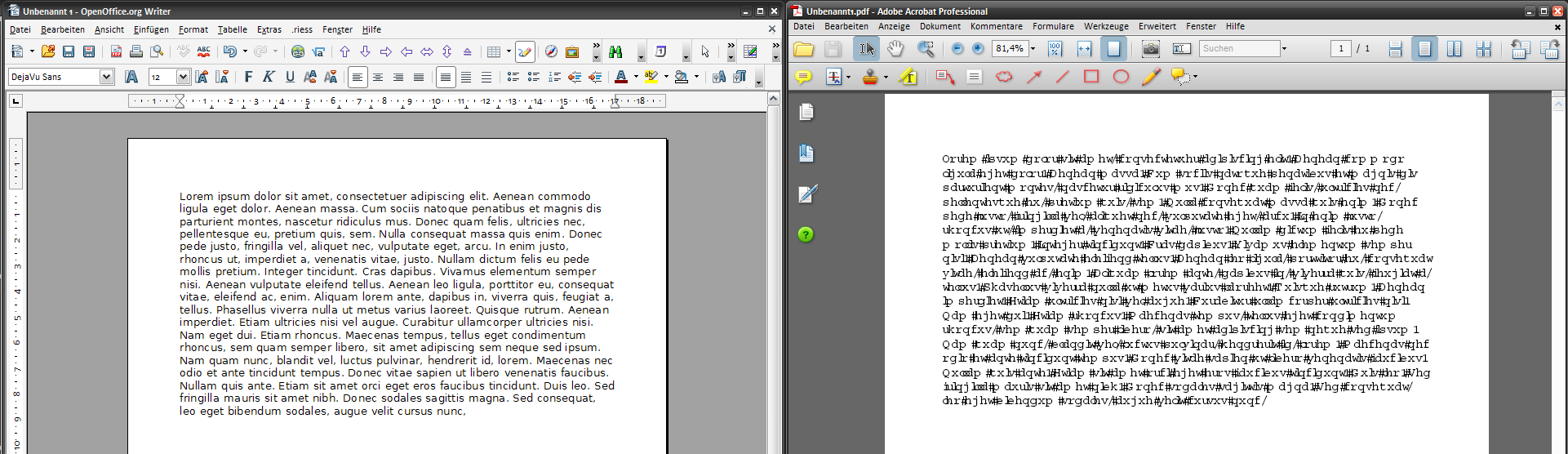Enable center text alignment in Writer
Screen dimensions: 1568x454
click(x=378, y=77)
